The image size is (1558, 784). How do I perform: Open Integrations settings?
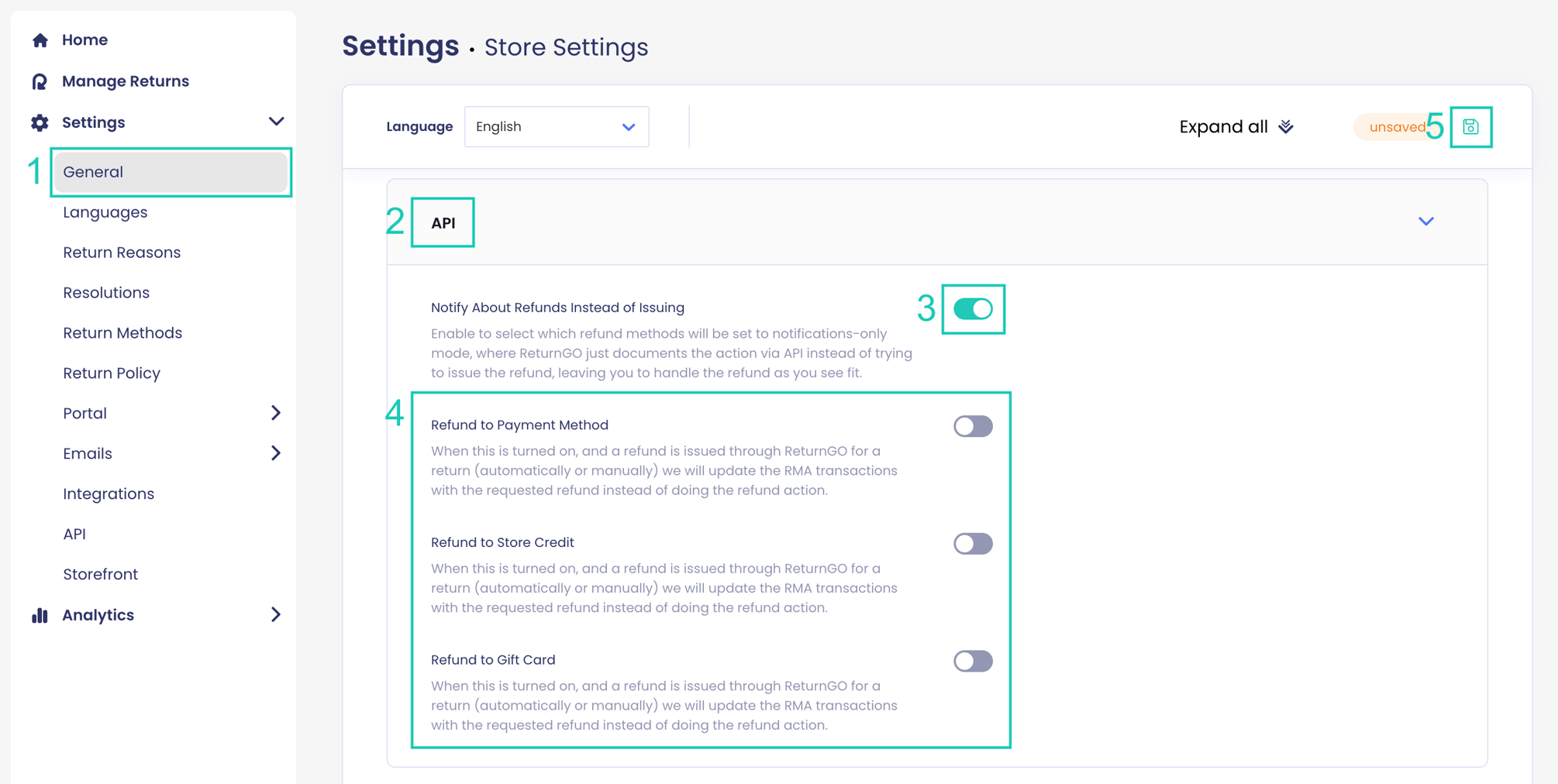pos(109,494)
